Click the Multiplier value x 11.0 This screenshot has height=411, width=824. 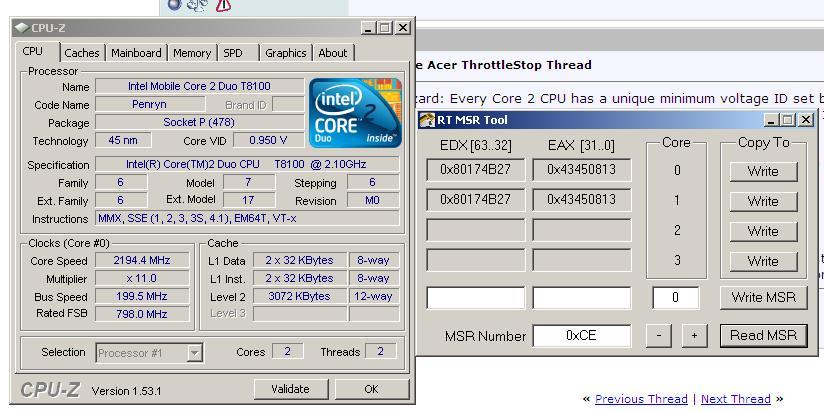[x=142, y=278]
